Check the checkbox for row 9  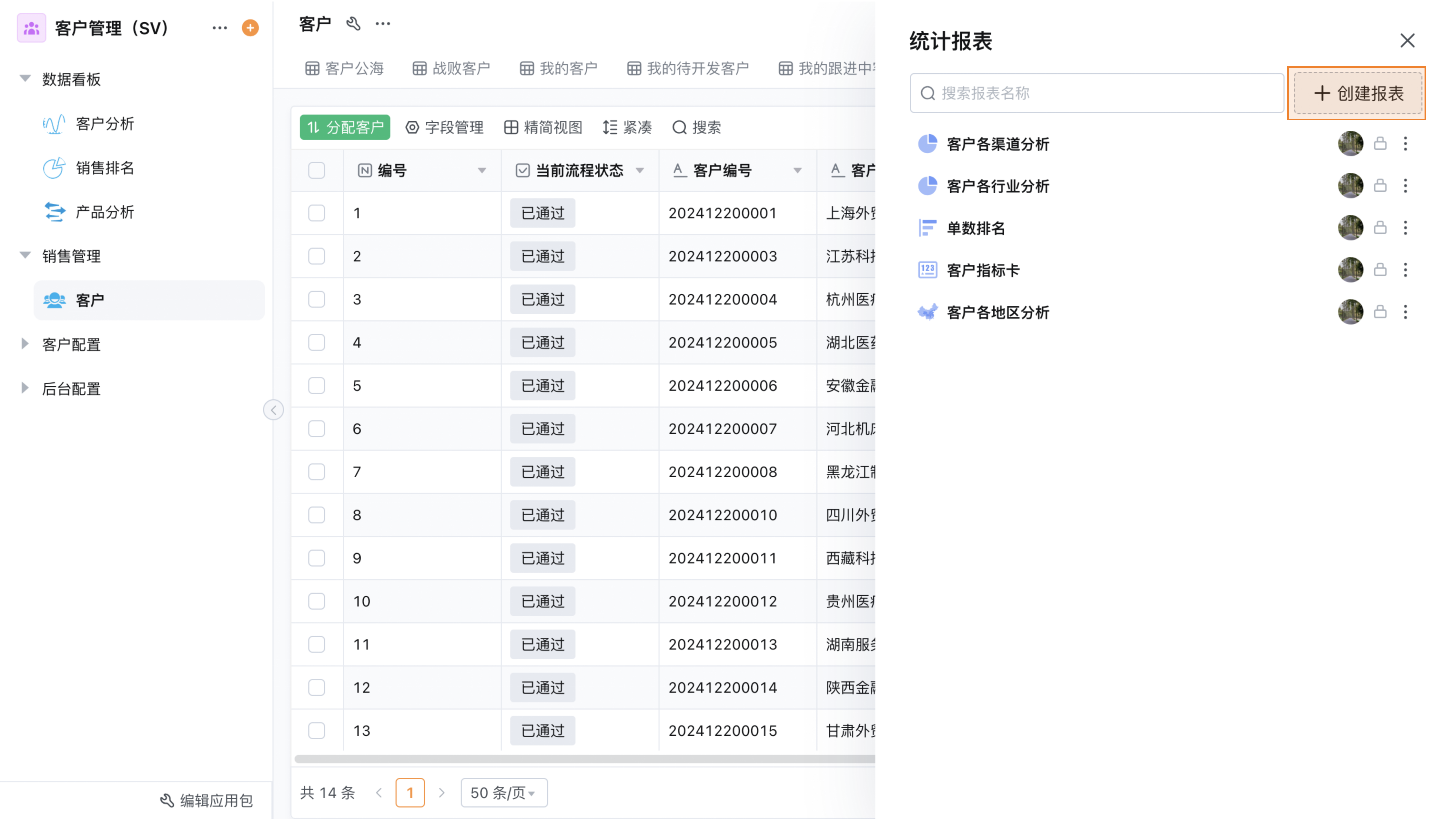pyautogui.click(x=317, y=558)
